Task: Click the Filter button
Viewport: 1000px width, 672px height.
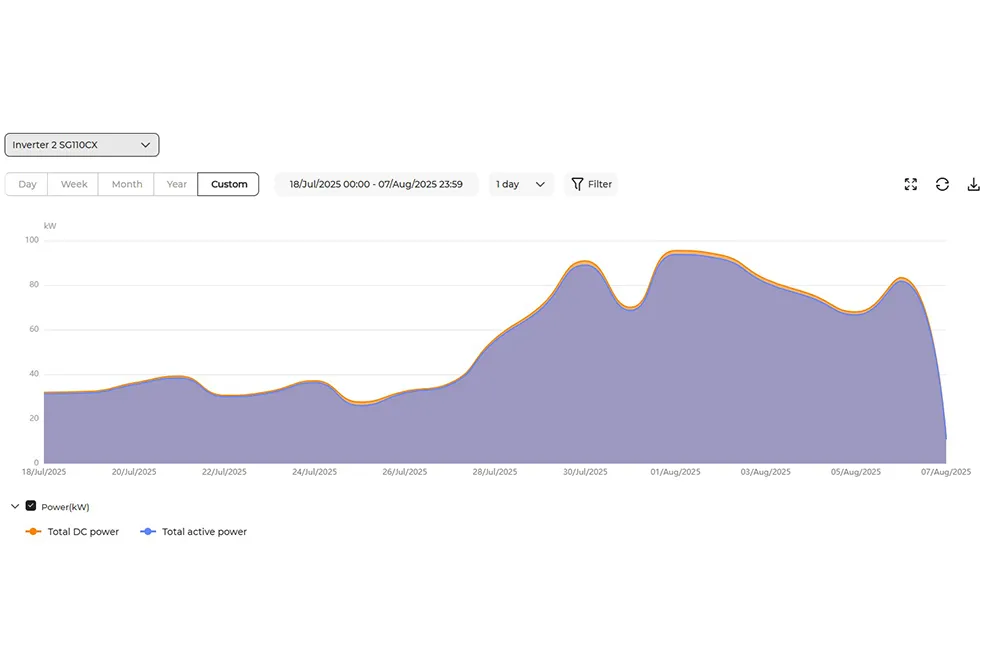Action: [x=591, y=184]
